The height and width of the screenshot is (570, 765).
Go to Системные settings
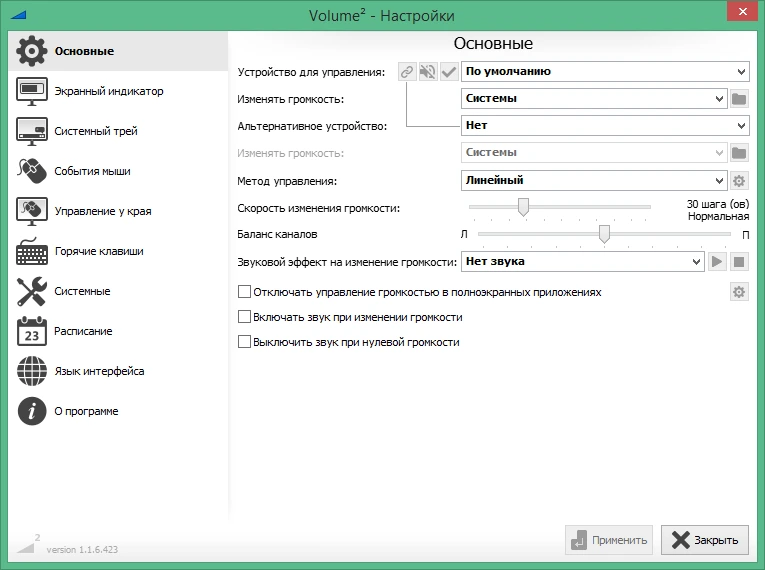[x=82, y=291]
